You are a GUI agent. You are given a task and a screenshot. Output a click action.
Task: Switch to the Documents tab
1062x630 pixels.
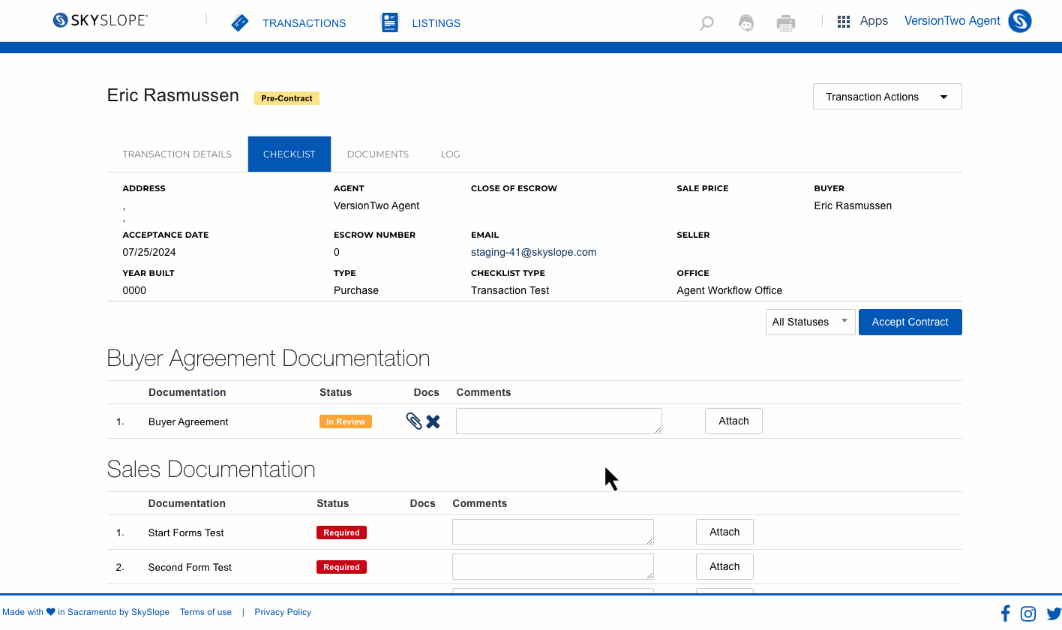coord(378,154)
